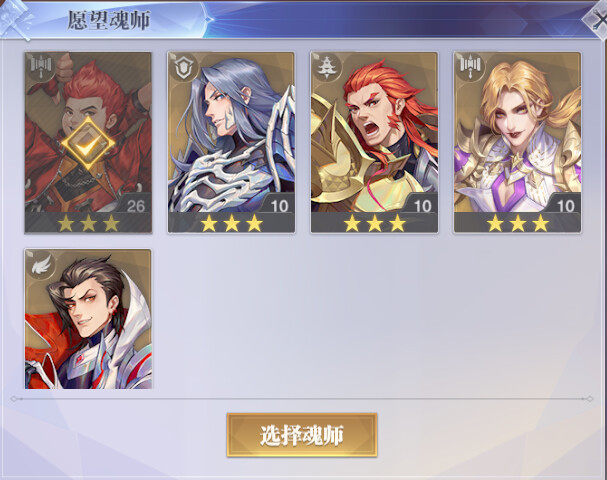
Task: Click the weapon class icon on the blonde card
Action: 470,66
